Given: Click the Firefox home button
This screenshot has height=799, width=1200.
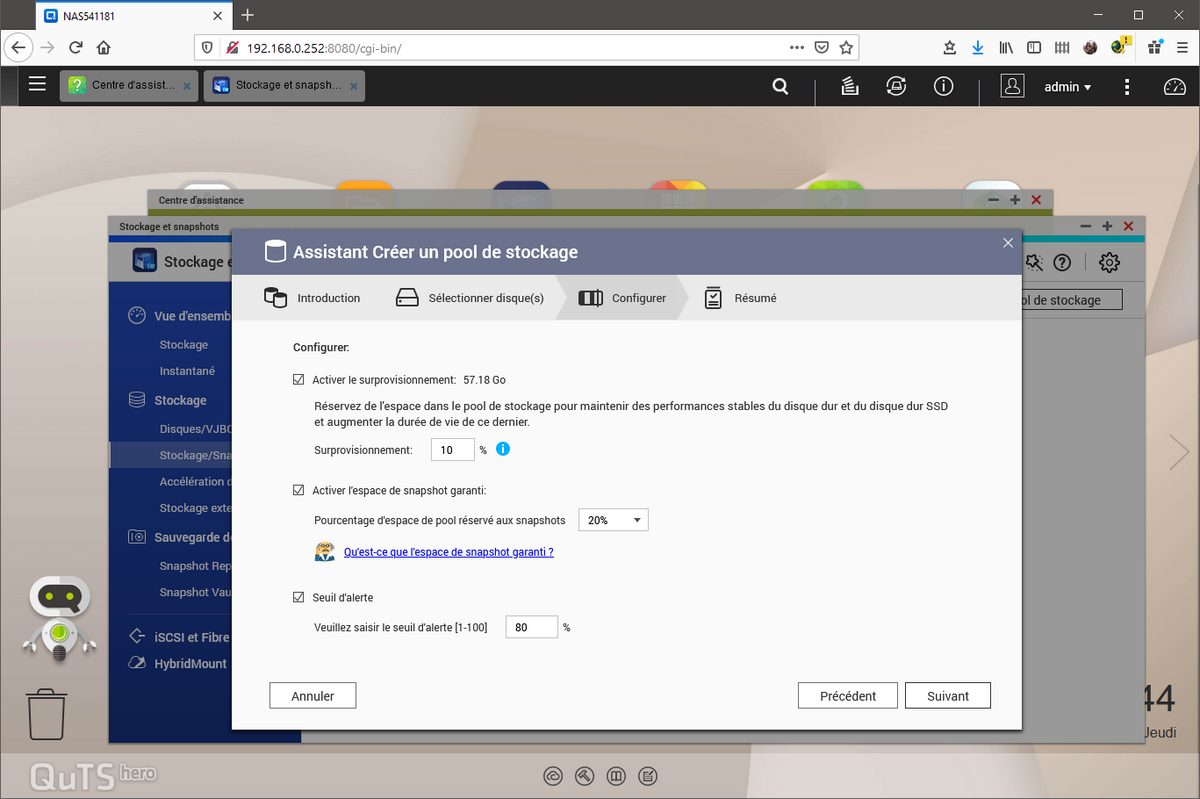Looking at the screenshot, I should (x=103, y=47).
